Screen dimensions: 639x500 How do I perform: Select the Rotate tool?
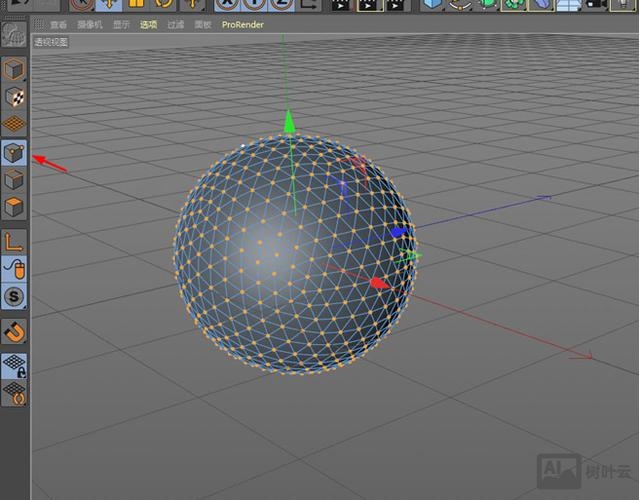(163, 4)
